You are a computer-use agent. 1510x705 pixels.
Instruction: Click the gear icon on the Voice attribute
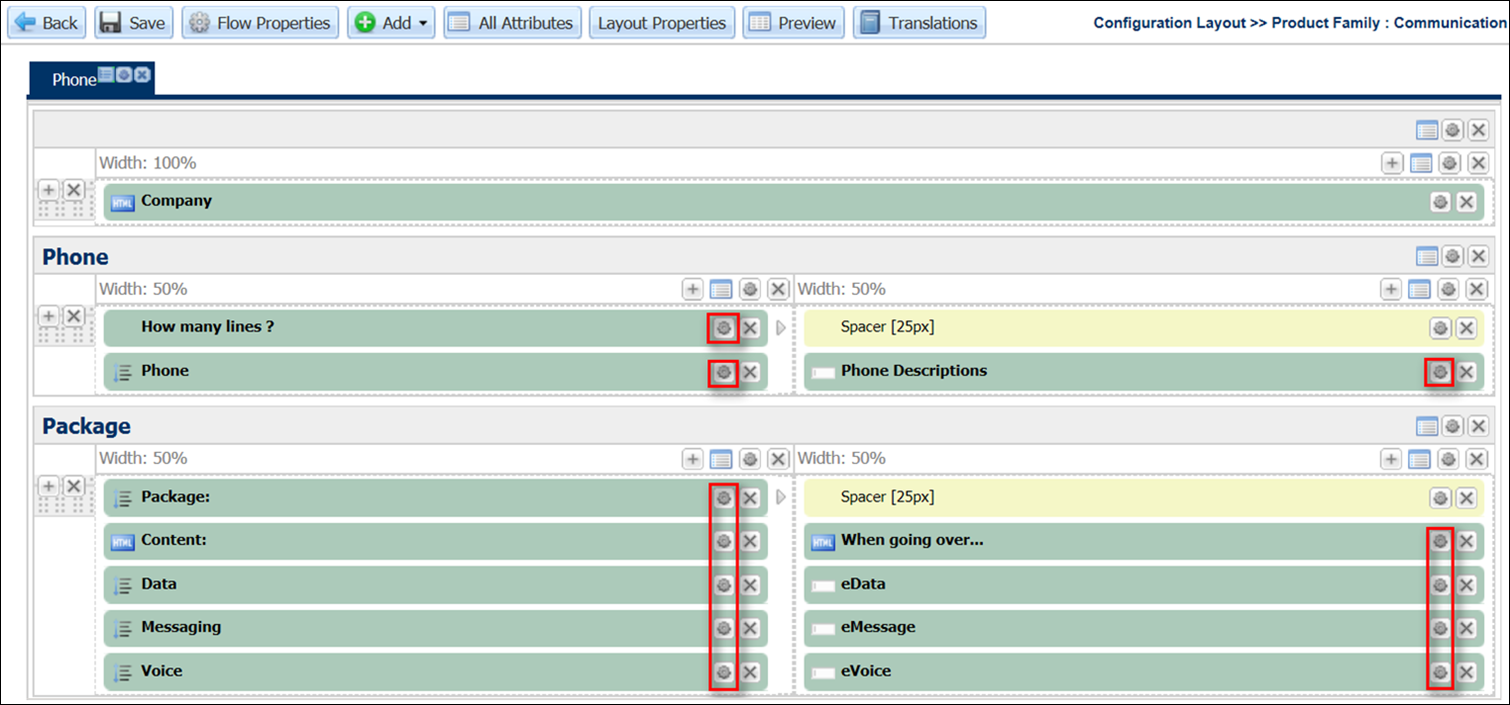(x=724, y=671)
